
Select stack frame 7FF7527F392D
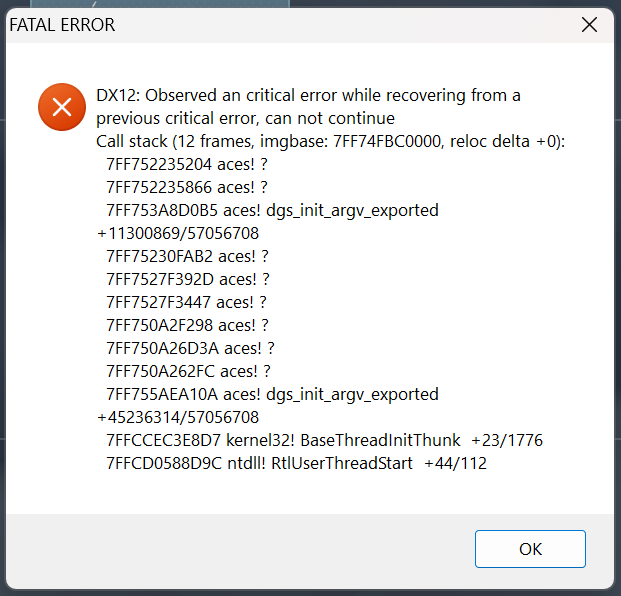(187, 280)
